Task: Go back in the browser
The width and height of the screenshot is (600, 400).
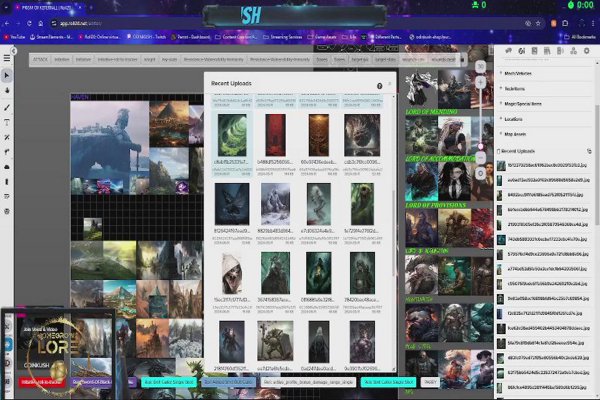Action: [x=7, y=24]
